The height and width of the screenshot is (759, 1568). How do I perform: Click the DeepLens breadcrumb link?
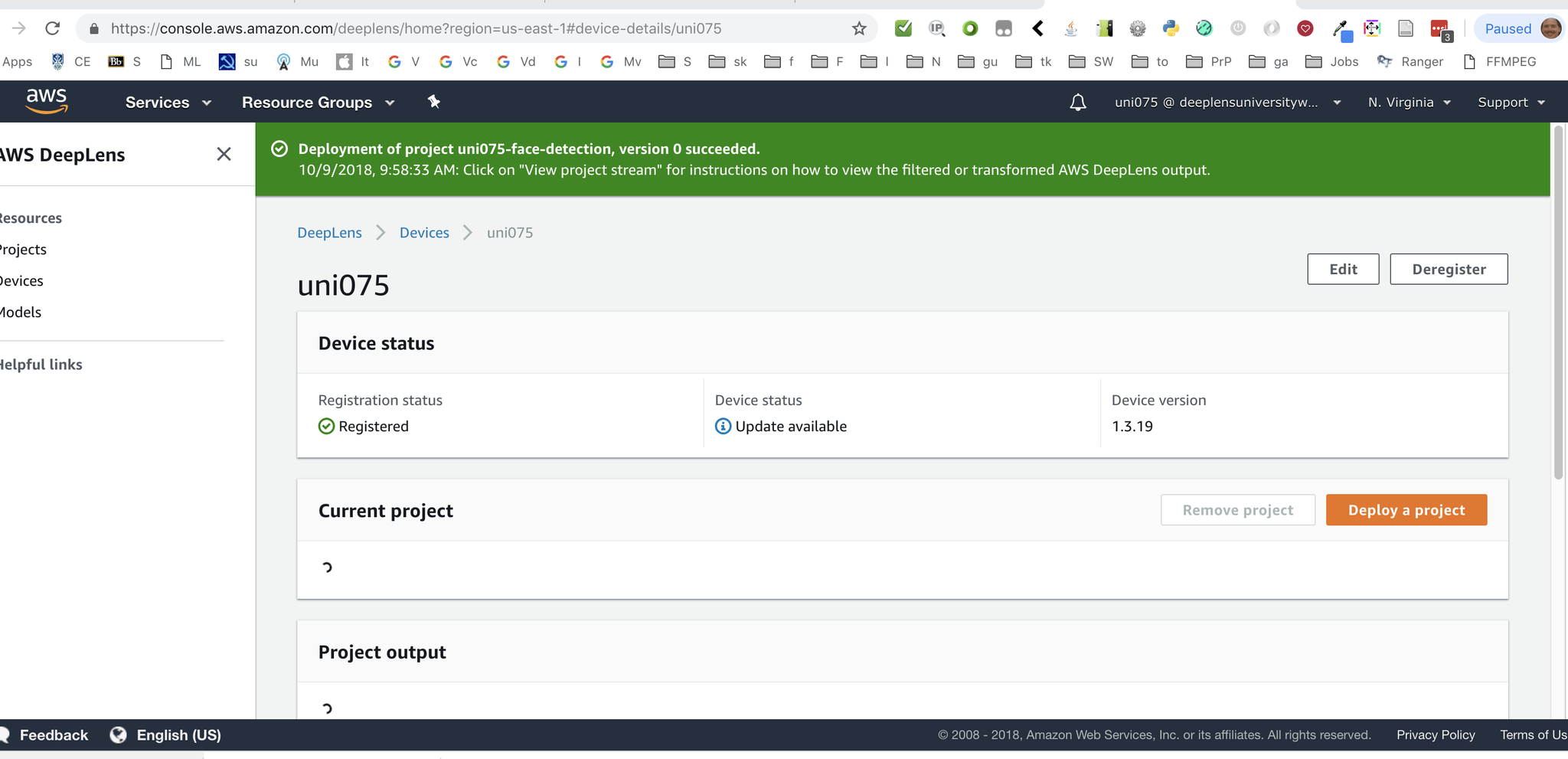pyautogui.click(x=329, y=232)
